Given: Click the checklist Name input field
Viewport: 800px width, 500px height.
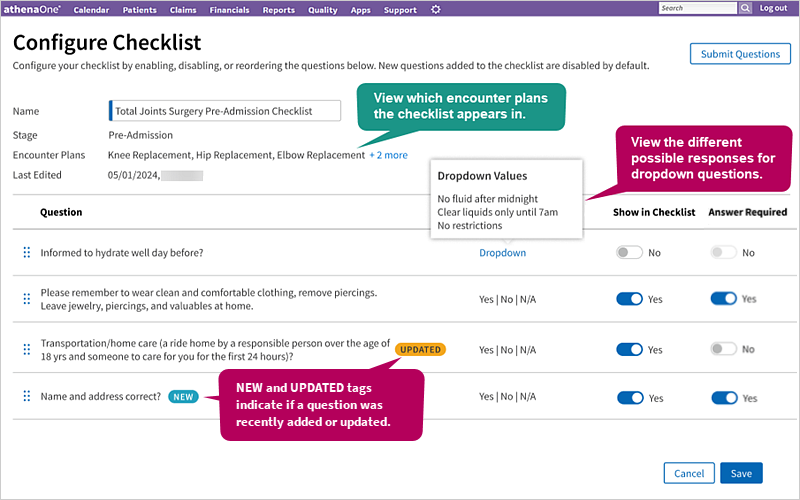Looking at the screenshot, I should [x=225, y=111].
